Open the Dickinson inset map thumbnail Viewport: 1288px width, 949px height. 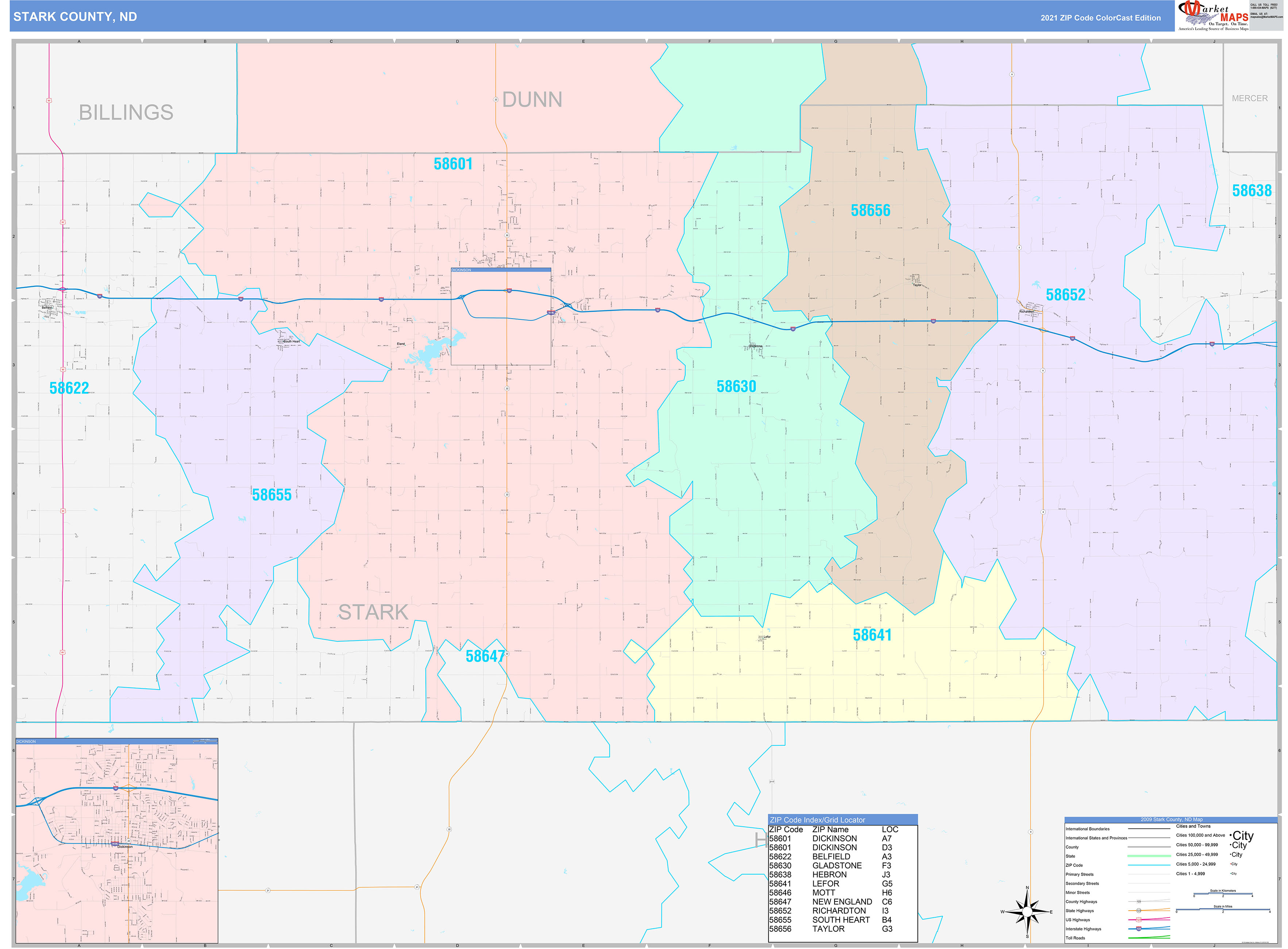point(116,841)
